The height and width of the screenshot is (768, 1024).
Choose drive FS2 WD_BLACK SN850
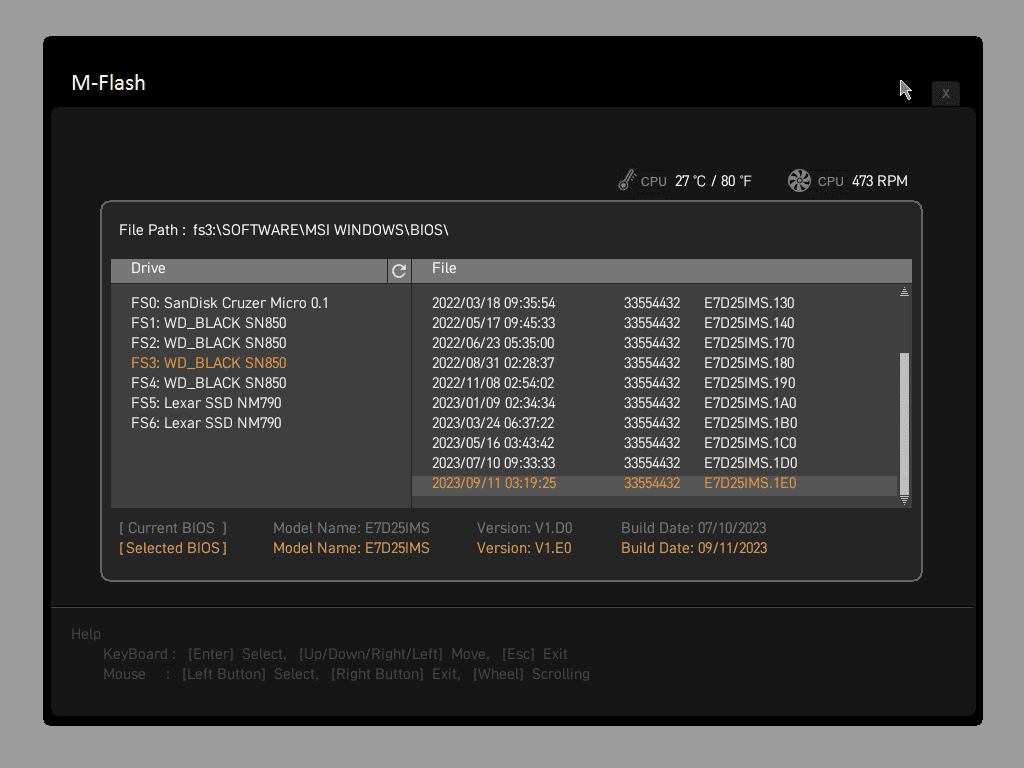209,343
